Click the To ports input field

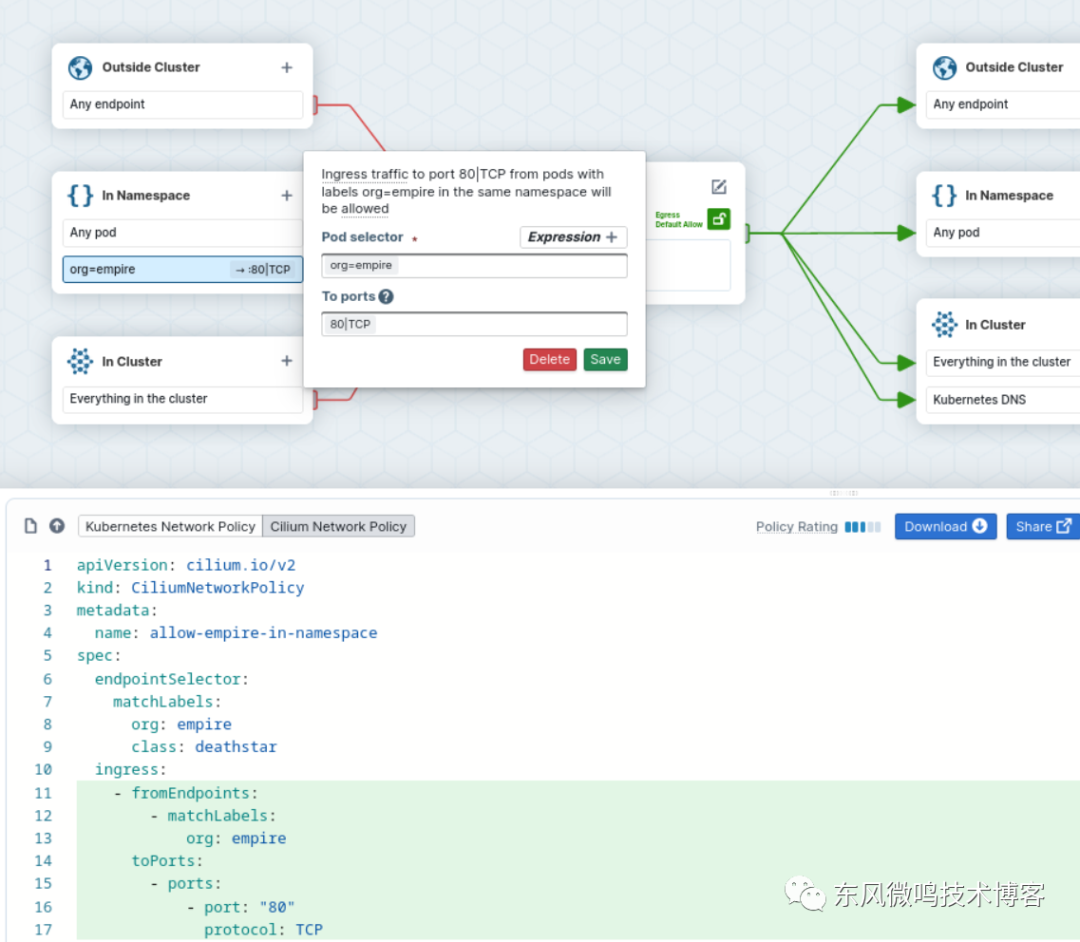click(475, 324)
